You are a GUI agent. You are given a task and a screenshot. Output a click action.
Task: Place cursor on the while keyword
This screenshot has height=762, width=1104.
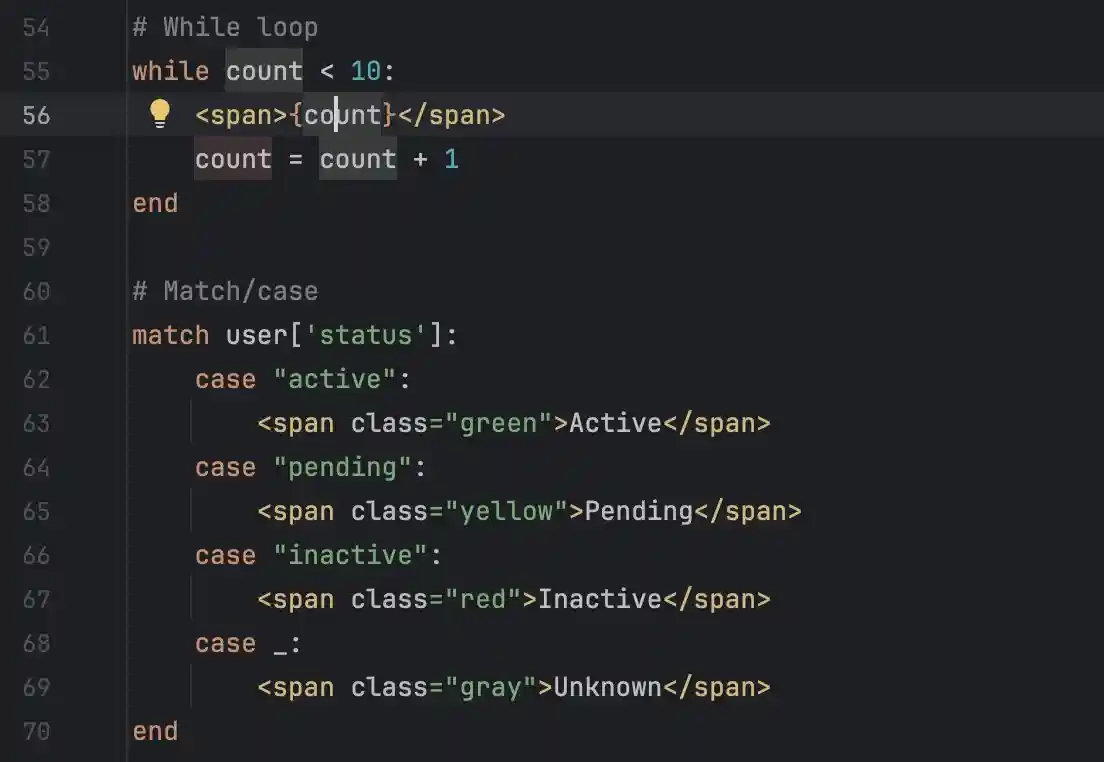pyautogui.click(x=170, y=70)
